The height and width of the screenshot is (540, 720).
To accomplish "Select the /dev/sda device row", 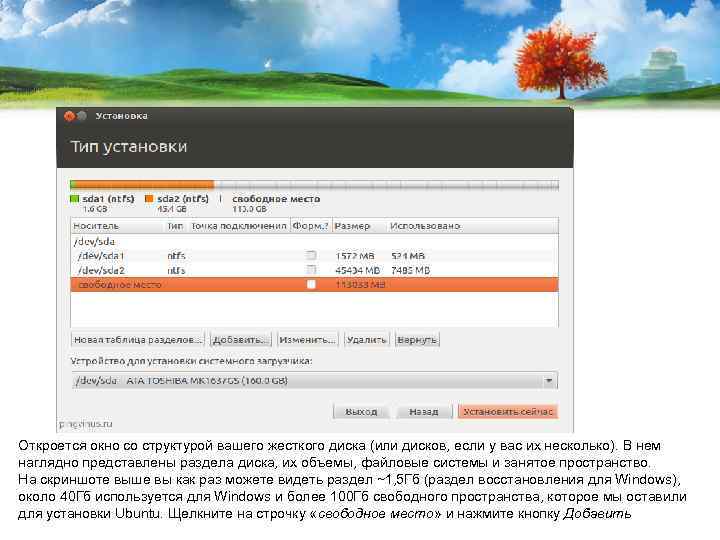I will pos(315,241).
